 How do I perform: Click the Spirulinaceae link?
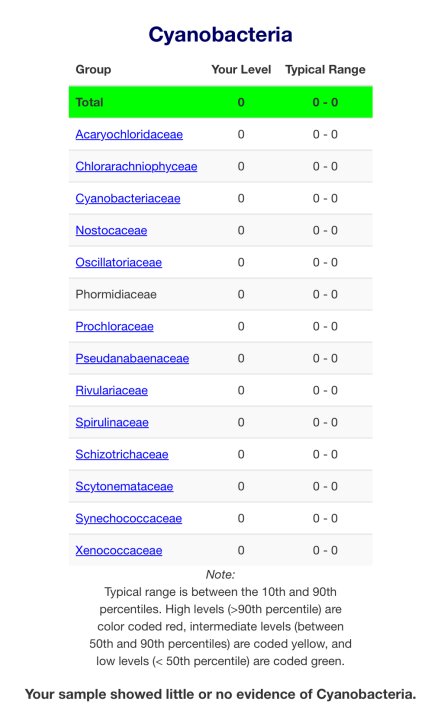click(x=112, y=422)
